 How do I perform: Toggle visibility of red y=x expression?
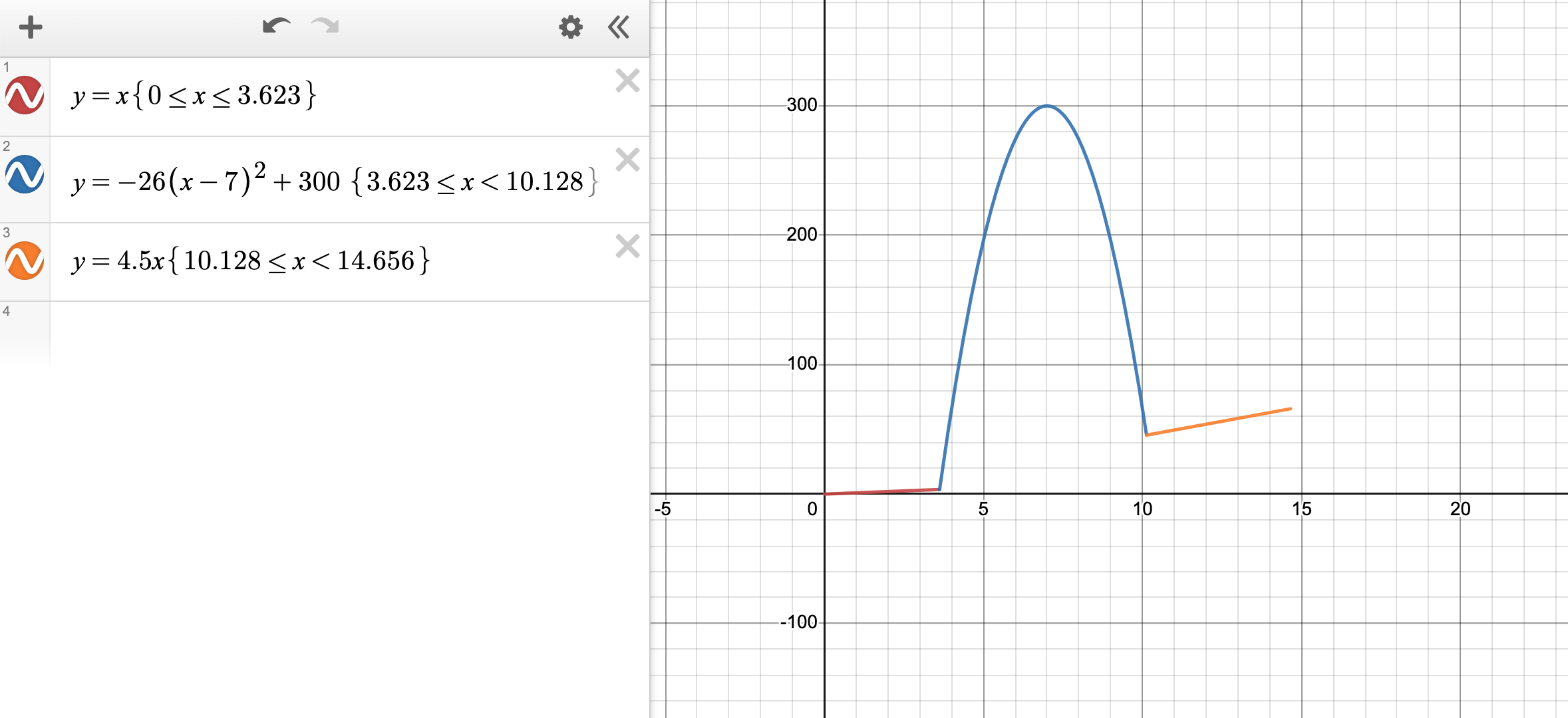click(x=25, y=95)
